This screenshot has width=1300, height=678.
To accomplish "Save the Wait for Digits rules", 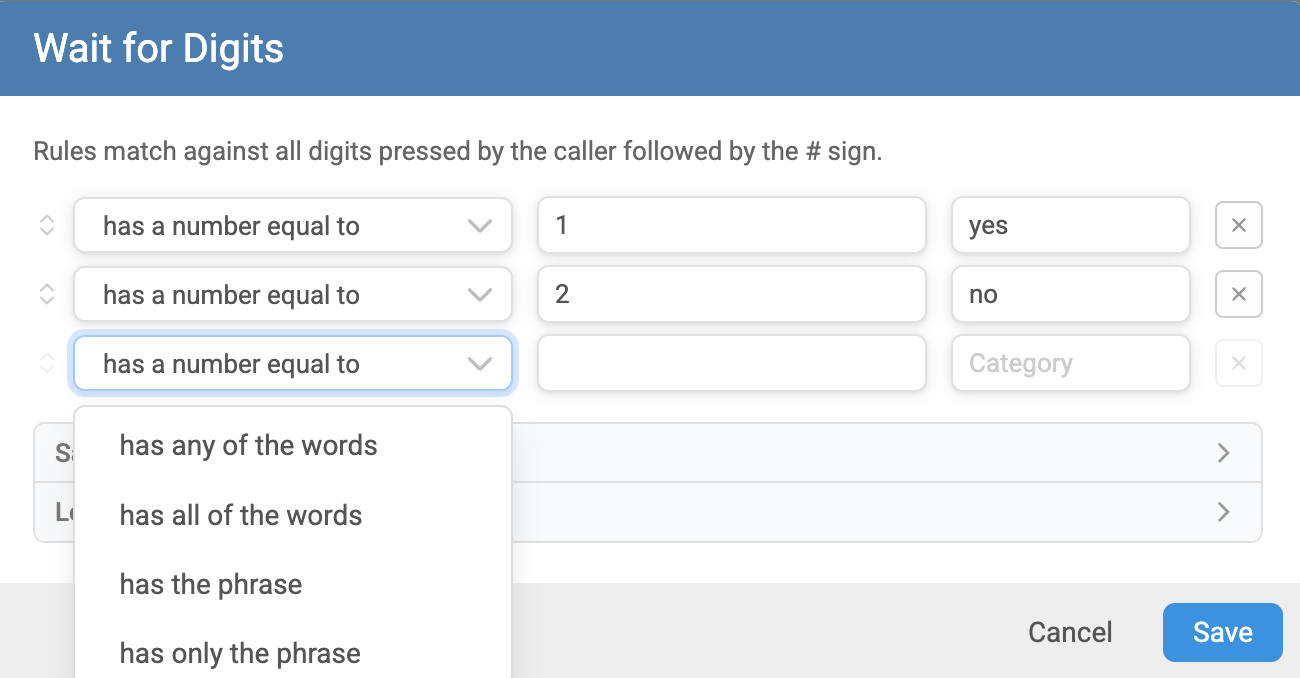I will tap(1222, 632).
